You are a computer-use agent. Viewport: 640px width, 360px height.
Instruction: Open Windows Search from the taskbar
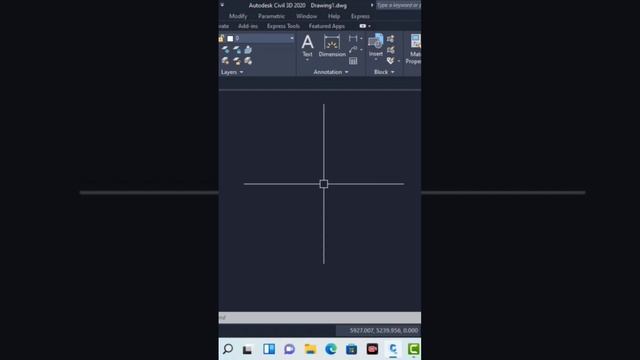pos(228,349)
